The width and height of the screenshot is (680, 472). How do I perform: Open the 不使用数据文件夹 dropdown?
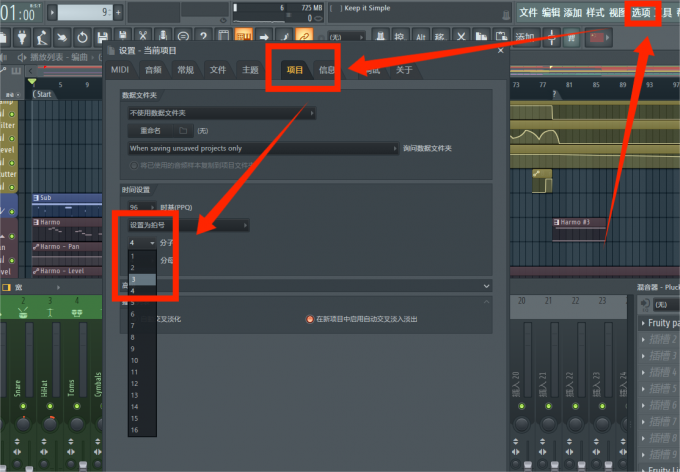[221, 113]
